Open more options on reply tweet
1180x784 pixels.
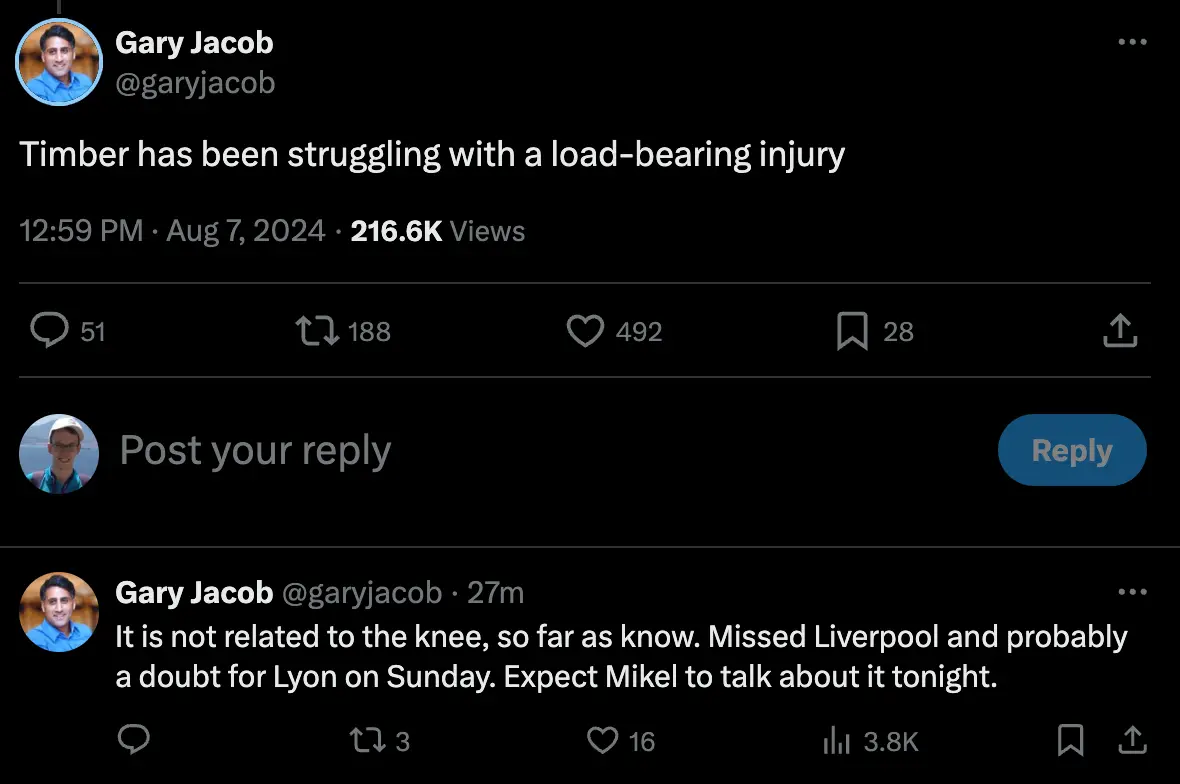[1132, 592]
